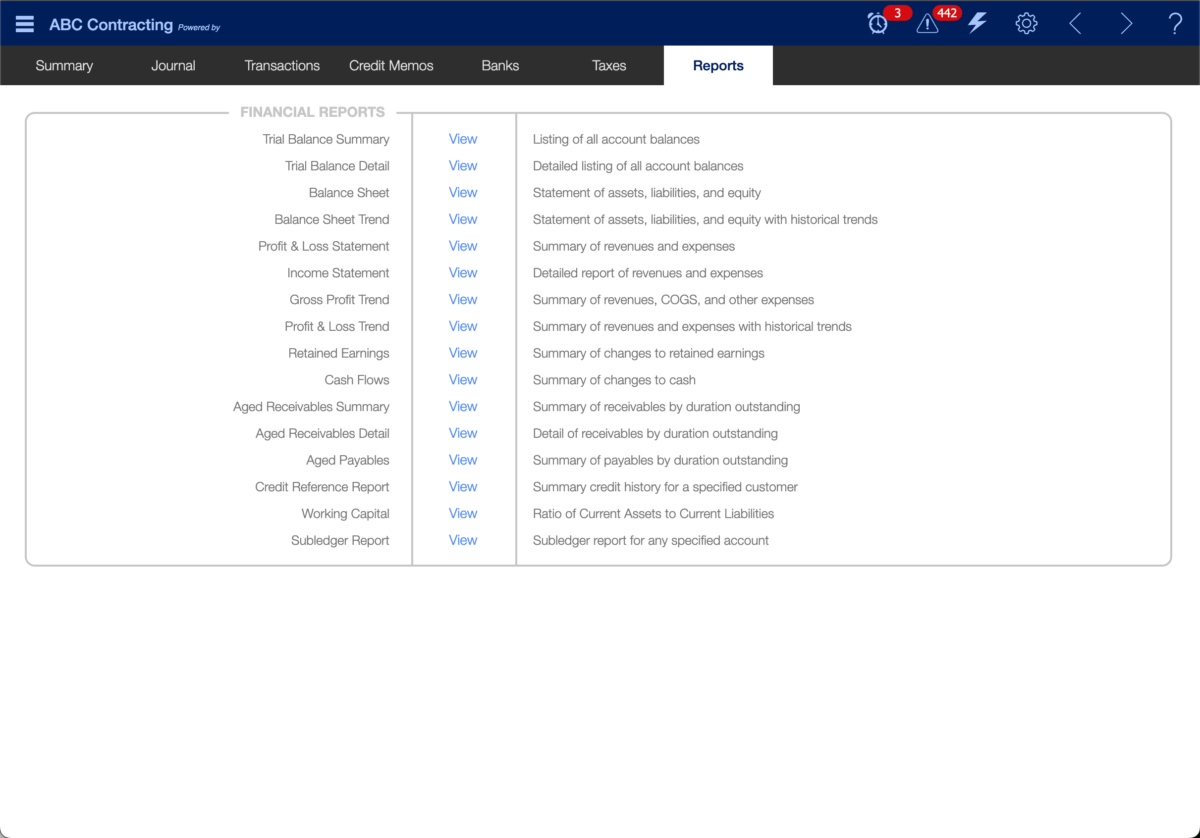
Task: Switch to the Journal tab
Action: coord(173,66)
